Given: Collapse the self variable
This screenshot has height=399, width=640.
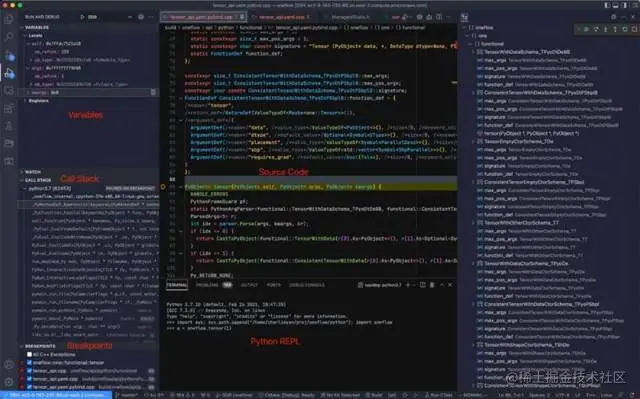Looking at the screenshot, I should coord(28,44).
